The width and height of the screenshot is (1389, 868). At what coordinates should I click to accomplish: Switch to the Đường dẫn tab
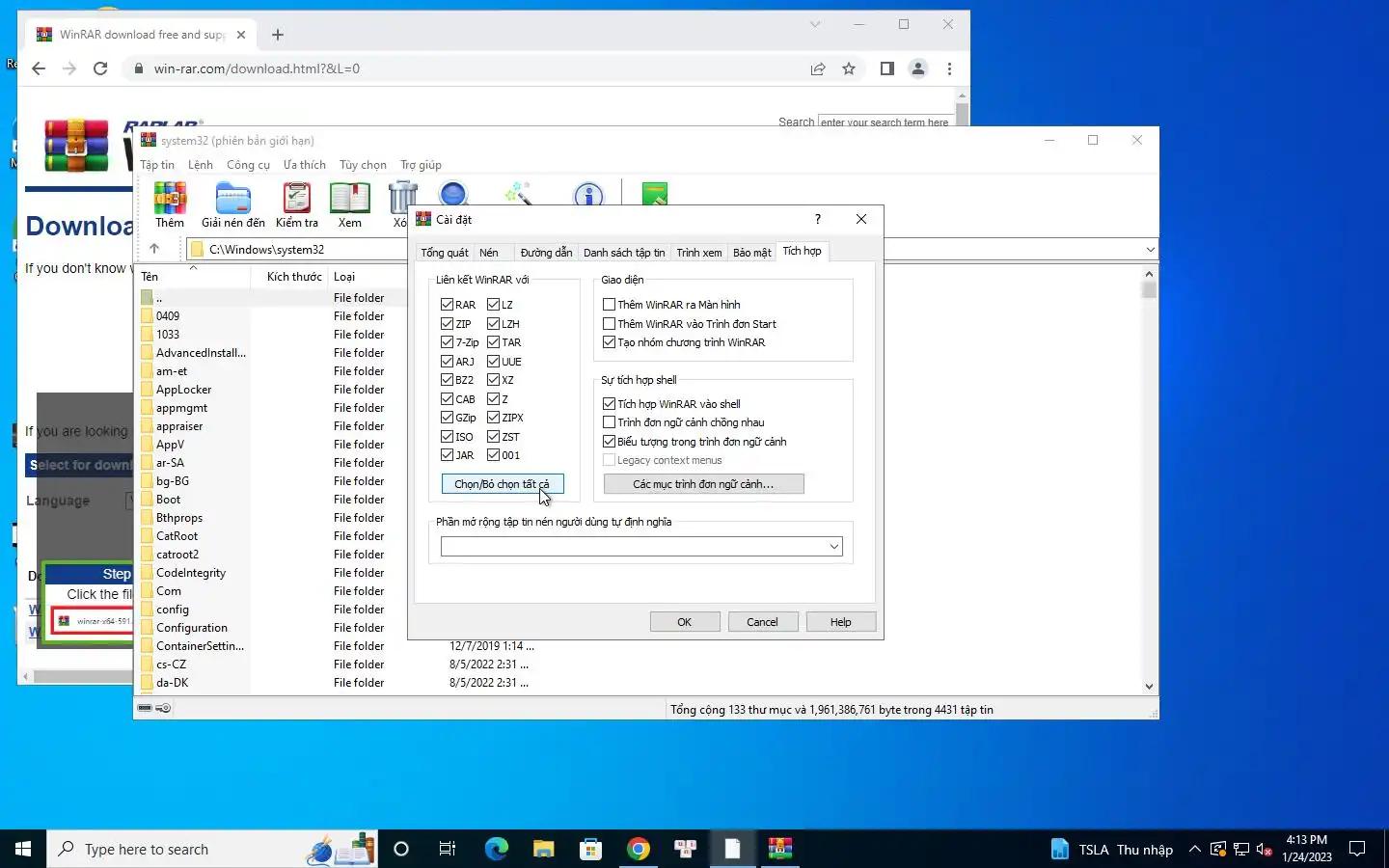pyautogui.click(x=546, y=253)
